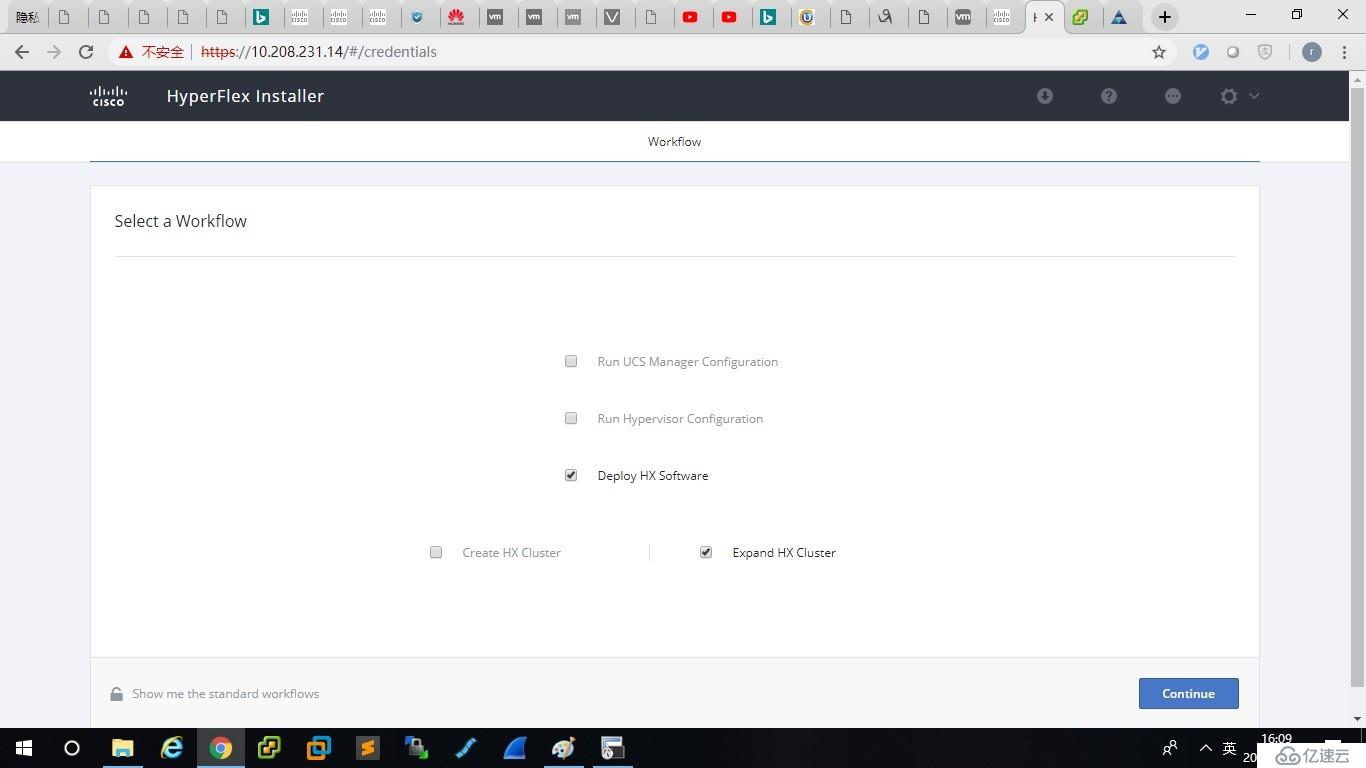Viewport: 1366px width, 768px height.
Task: Click the browser forward arrow
Action: [54, 52]
